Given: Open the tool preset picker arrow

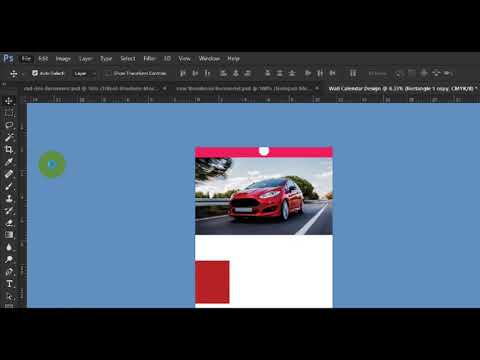Looking at the screenshot, I should 23,74.
